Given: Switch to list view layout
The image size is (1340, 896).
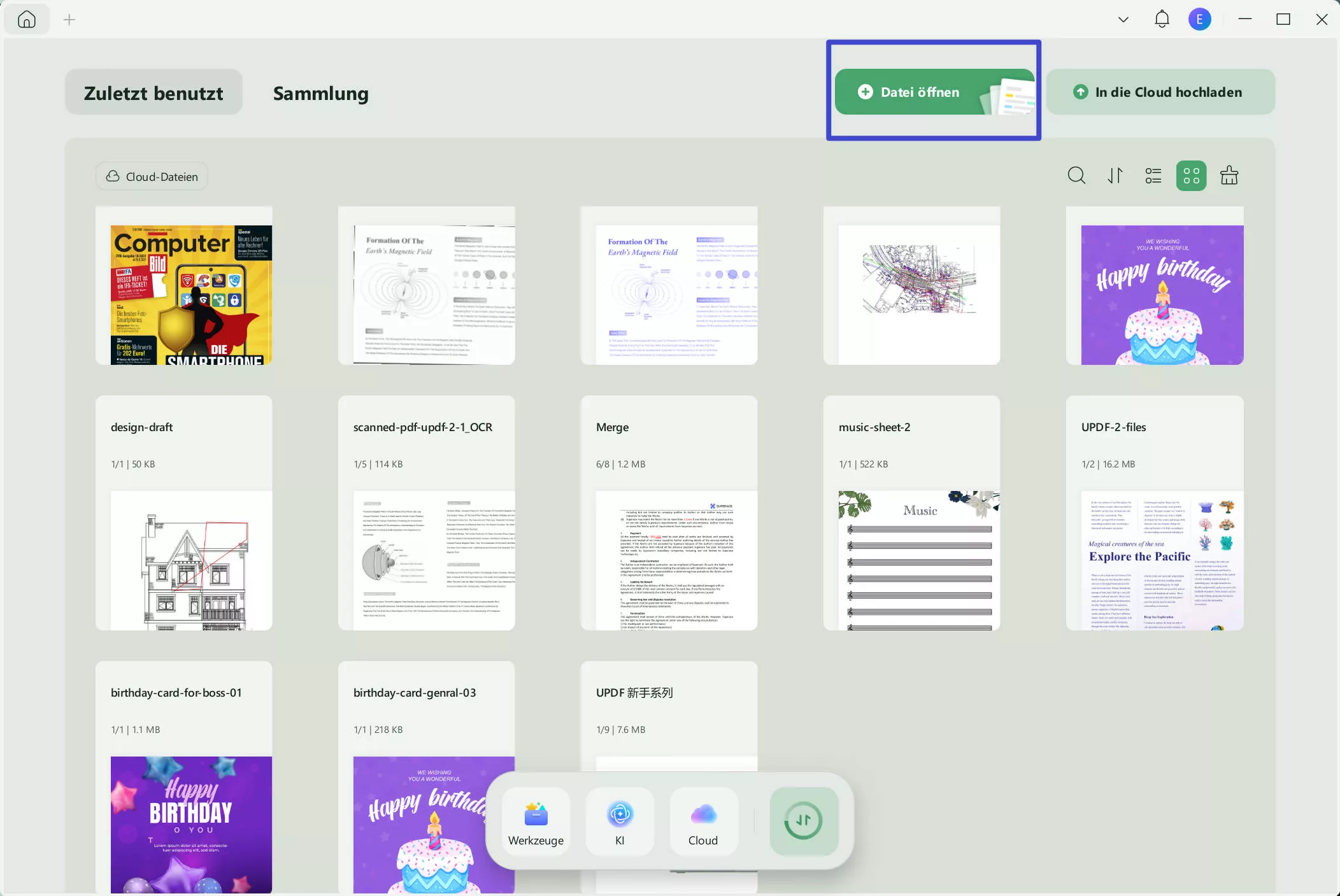Looking at the screenshot, I should coord(1153,175).
